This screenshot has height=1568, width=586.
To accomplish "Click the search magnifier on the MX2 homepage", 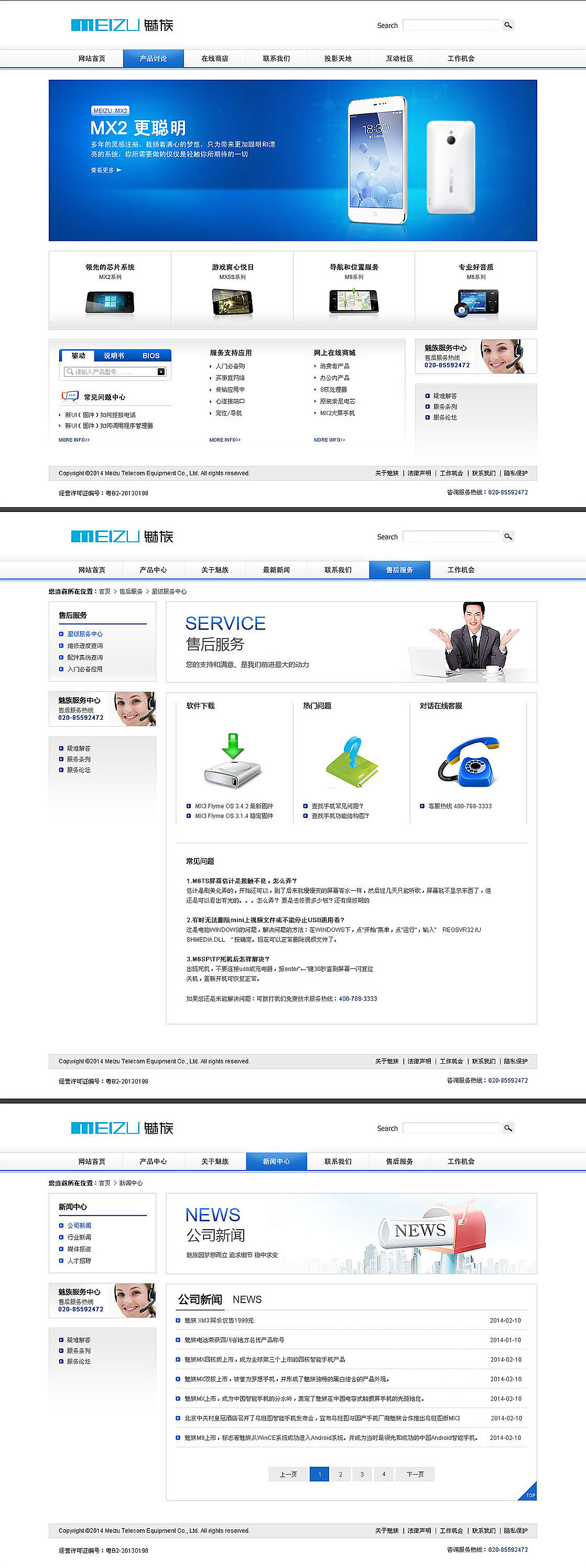I will click(x=508, y=25).
